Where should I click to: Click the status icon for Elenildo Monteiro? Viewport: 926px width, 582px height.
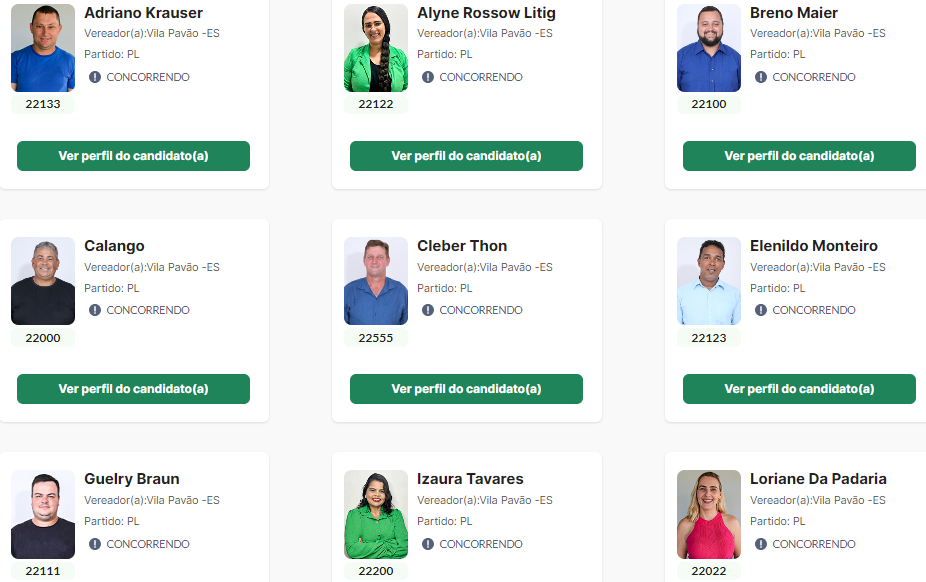pyautogui.click(x=761, y=310)
